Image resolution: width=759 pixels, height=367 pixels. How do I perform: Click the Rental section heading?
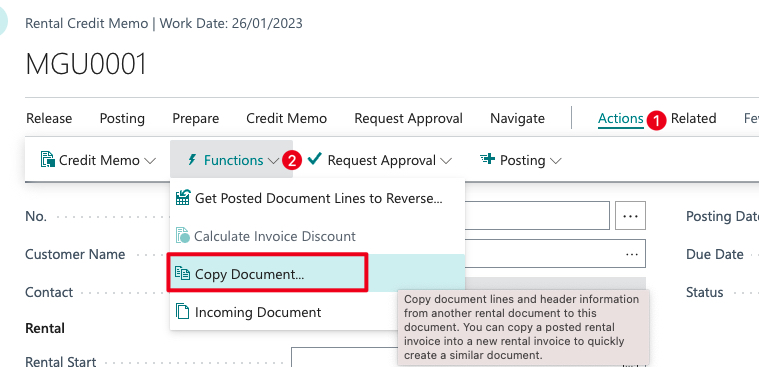(45, 328)
